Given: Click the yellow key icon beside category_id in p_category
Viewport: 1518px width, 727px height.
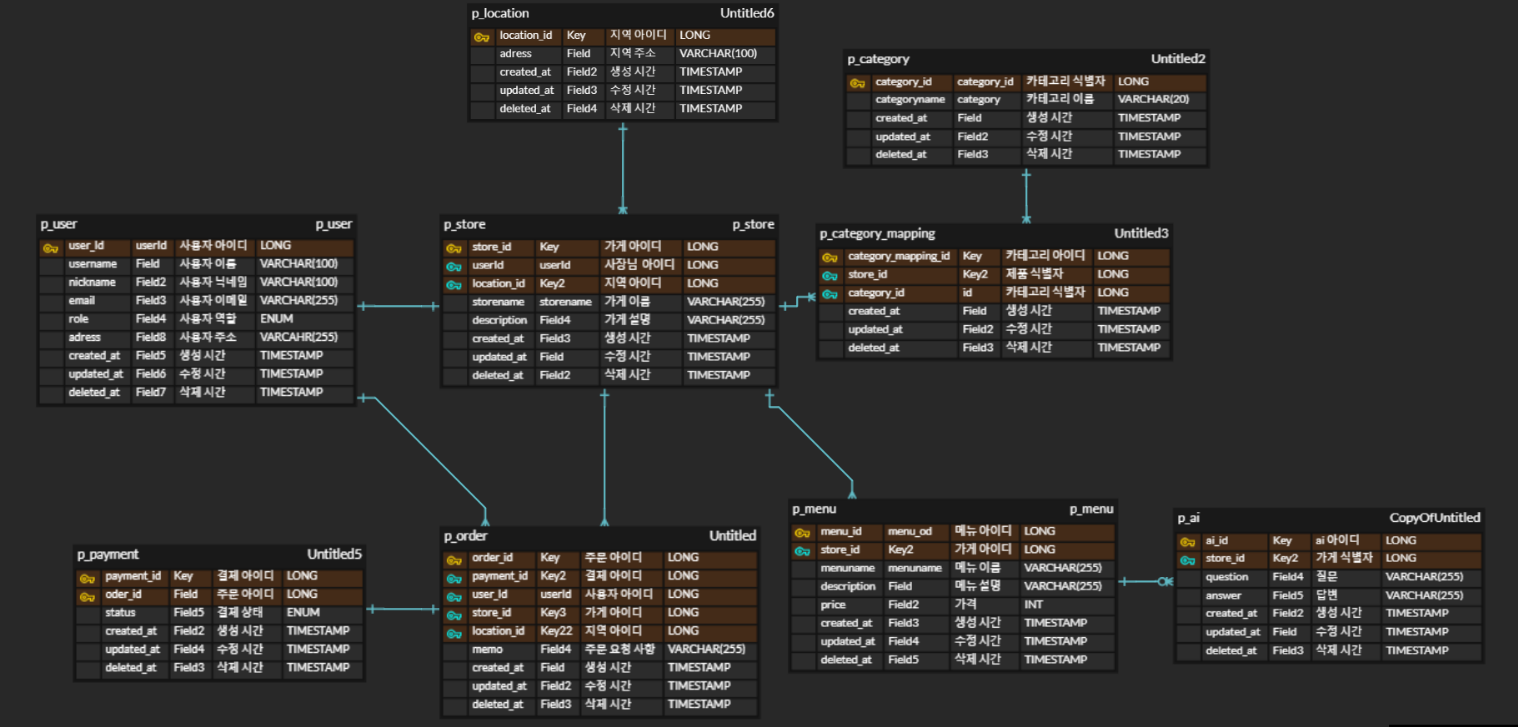Looking at the screenshot, I should click(x=857, y=82).
